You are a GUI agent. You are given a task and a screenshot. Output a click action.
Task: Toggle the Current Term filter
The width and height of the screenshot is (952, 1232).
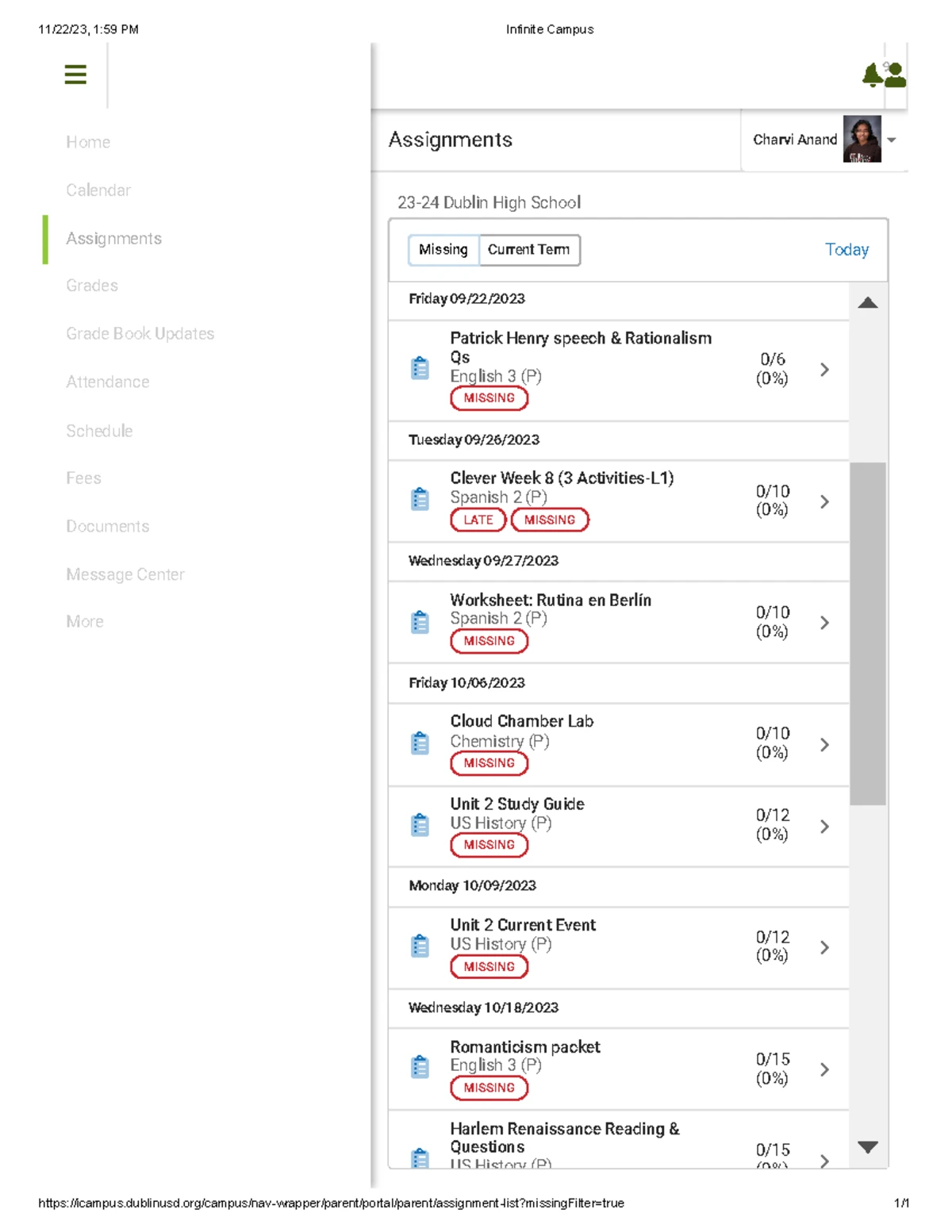[x=529, y=250]
